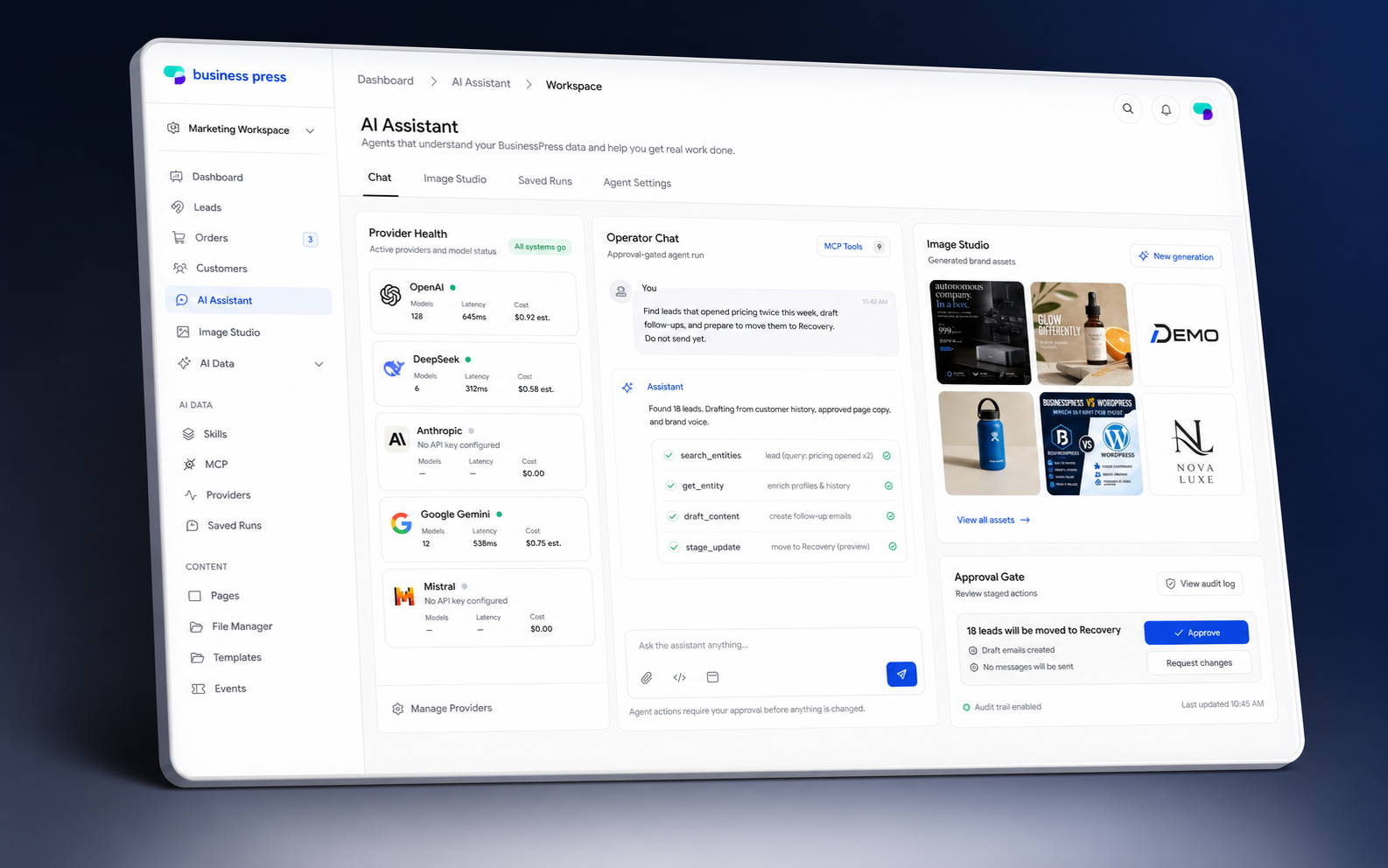Image resolution: width=1388 pixels, height=868 pixels.
Task: Open the autonomous company image thumbnail
Action: click(981, 332)
